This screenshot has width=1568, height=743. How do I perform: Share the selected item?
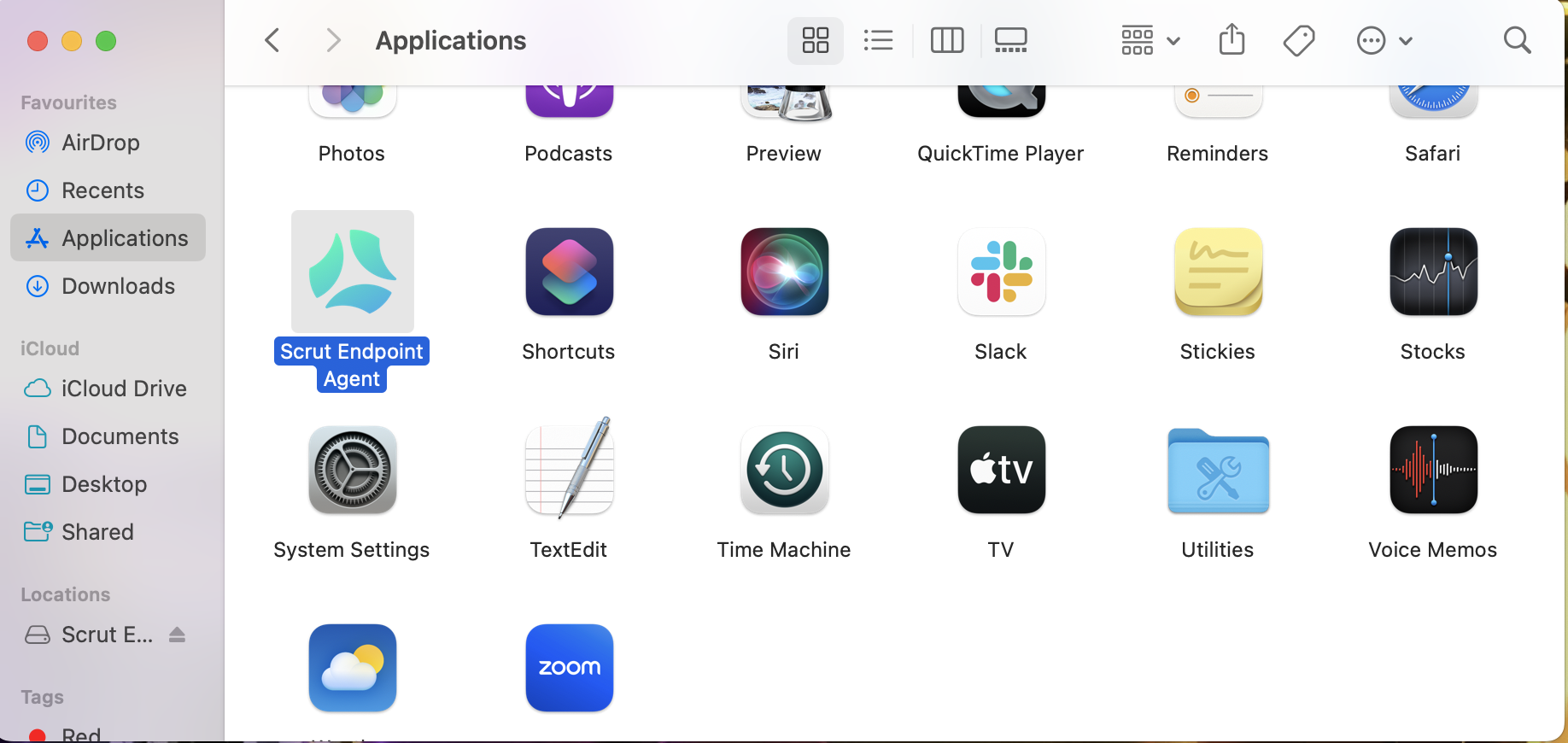coord(1232,40)
